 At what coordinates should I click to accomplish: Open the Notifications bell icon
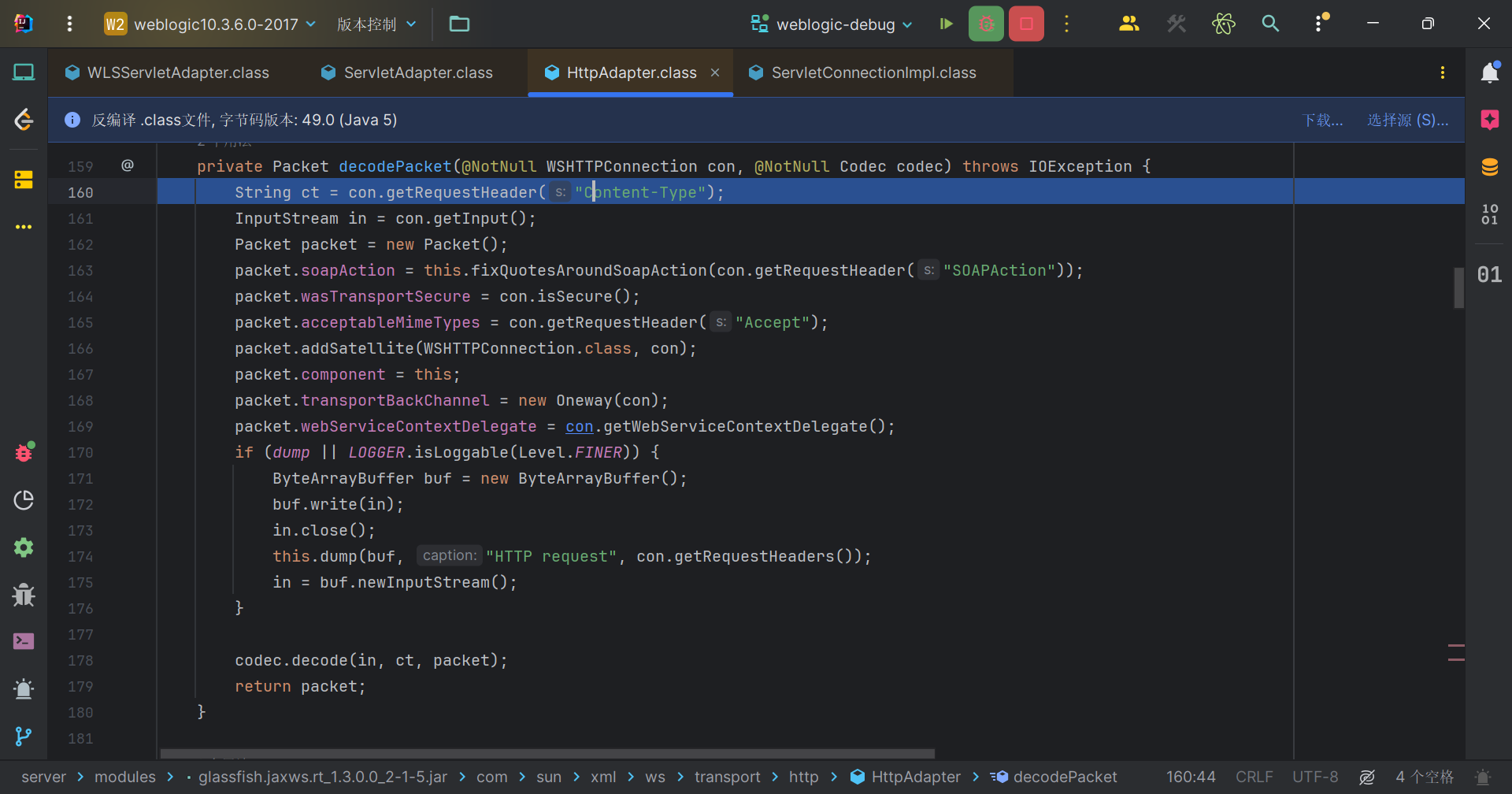point(1489,72)
